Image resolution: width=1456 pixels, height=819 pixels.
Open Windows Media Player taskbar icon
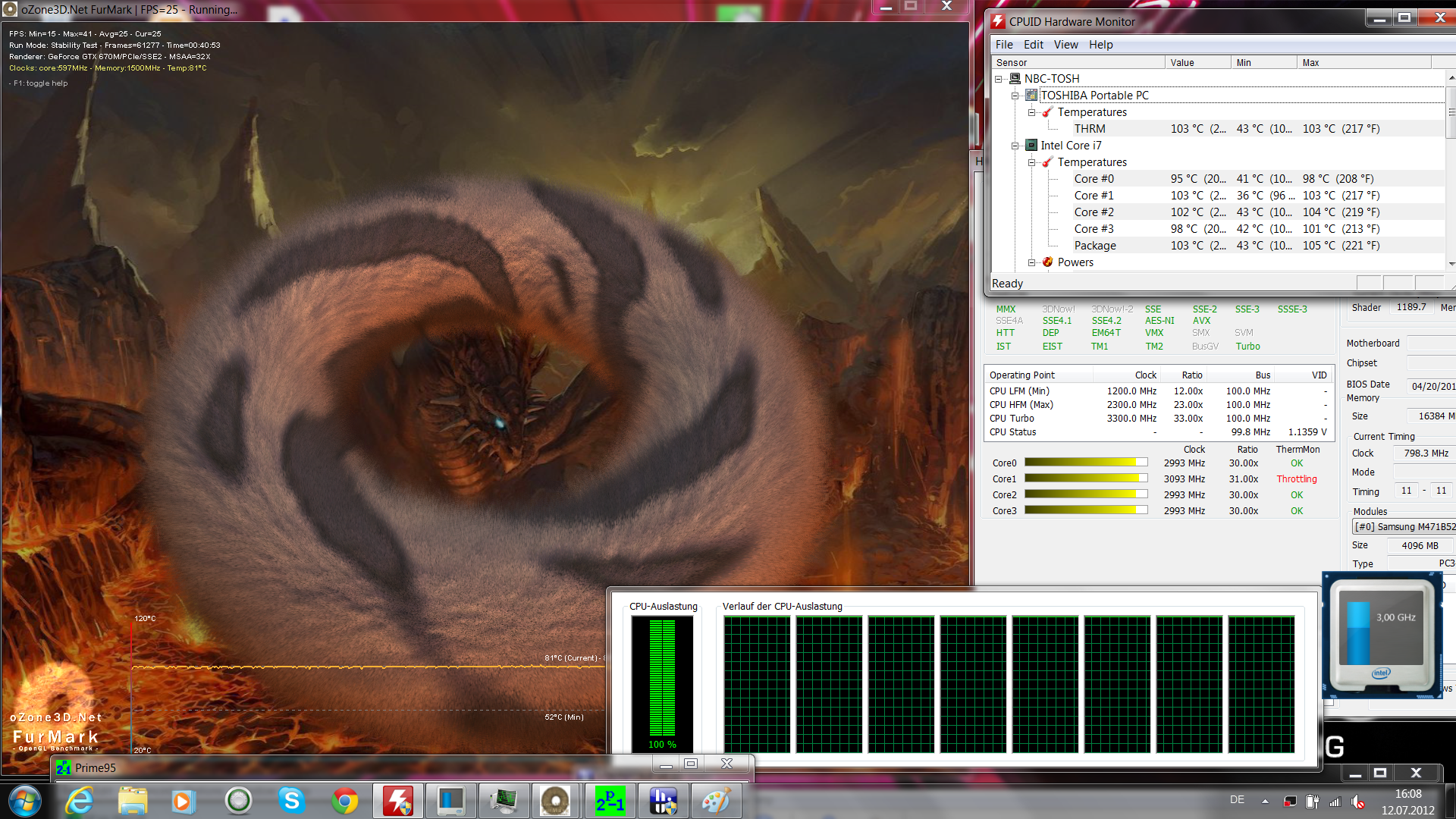click(183, 801)
